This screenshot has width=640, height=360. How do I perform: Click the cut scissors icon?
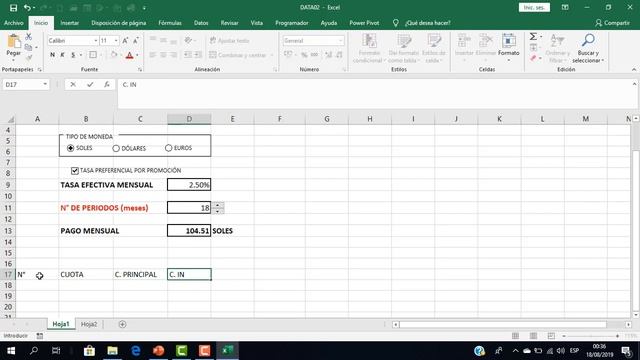[x=29, y=37]
